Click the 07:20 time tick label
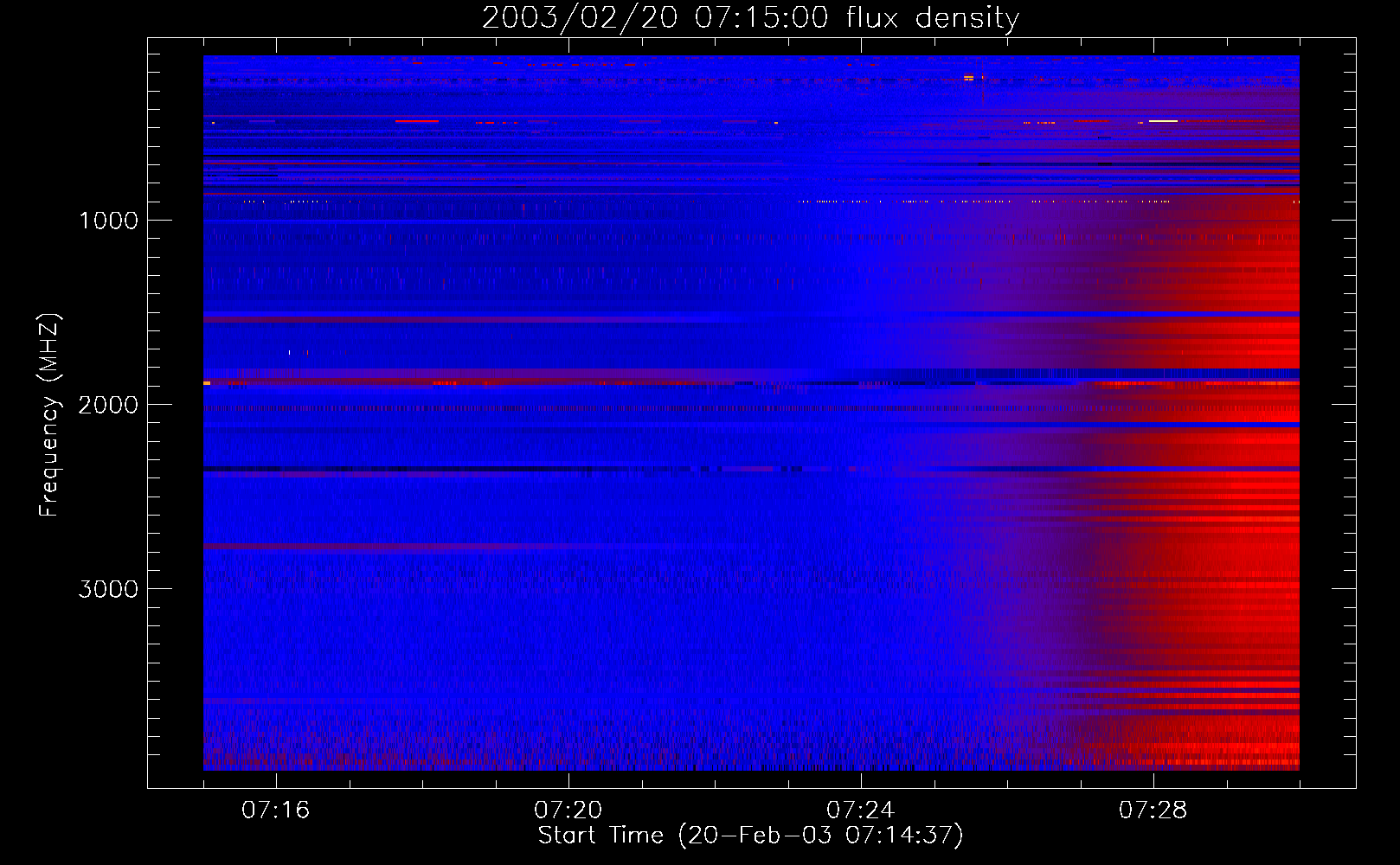The image size is (1400, 865). click(x=568, y=810)
